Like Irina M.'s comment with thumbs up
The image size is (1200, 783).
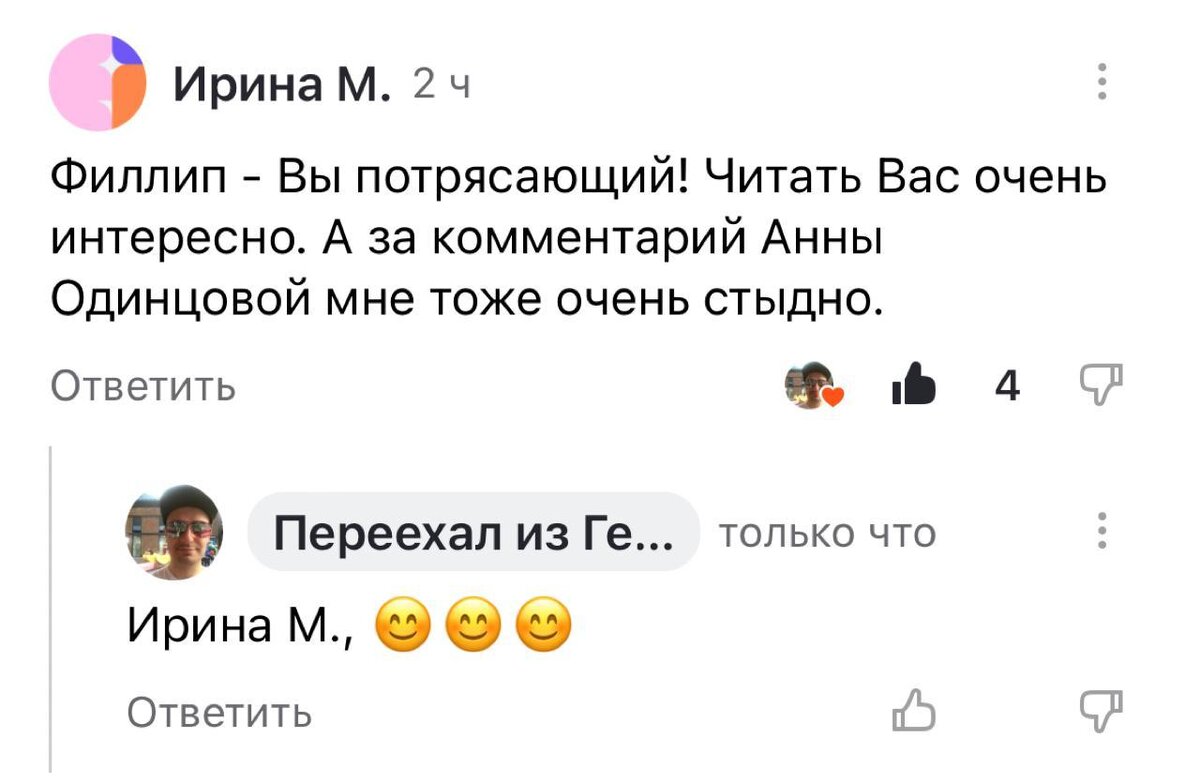(913, 385)
